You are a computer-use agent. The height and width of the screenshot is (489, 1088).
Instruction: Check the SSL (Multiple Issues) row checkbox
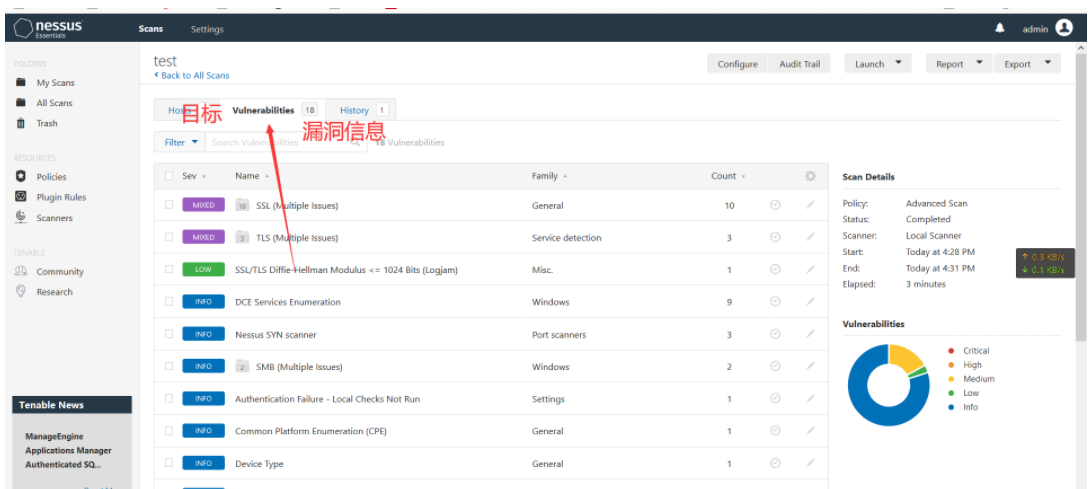[169, 205]
